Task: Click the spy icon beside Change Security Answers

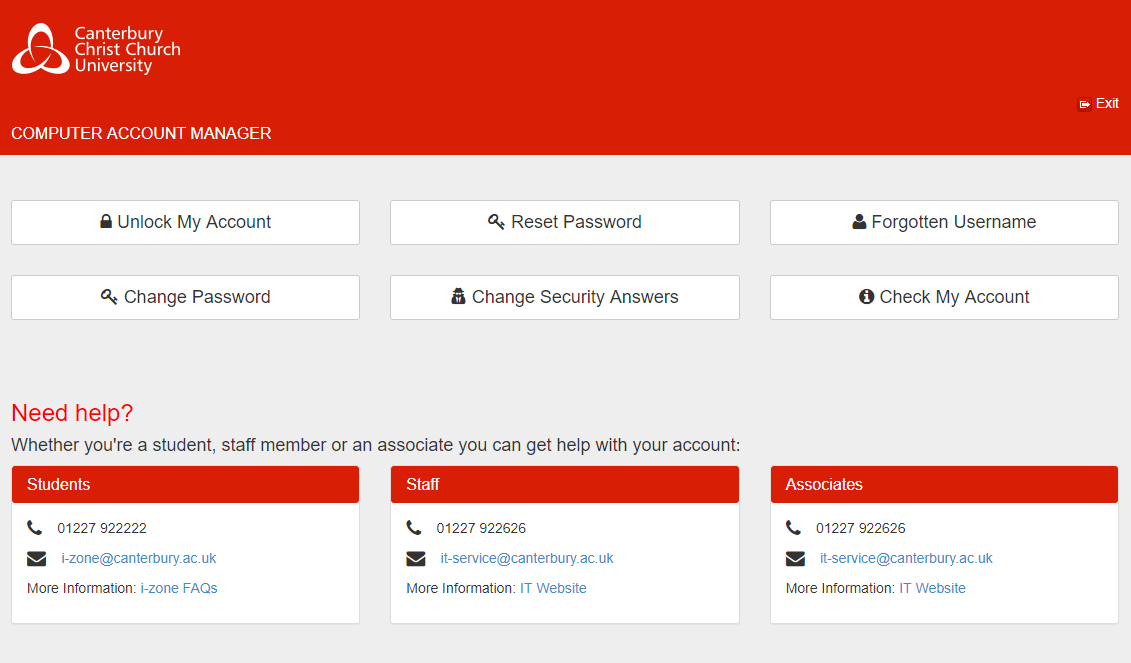Action: point(459,297)
